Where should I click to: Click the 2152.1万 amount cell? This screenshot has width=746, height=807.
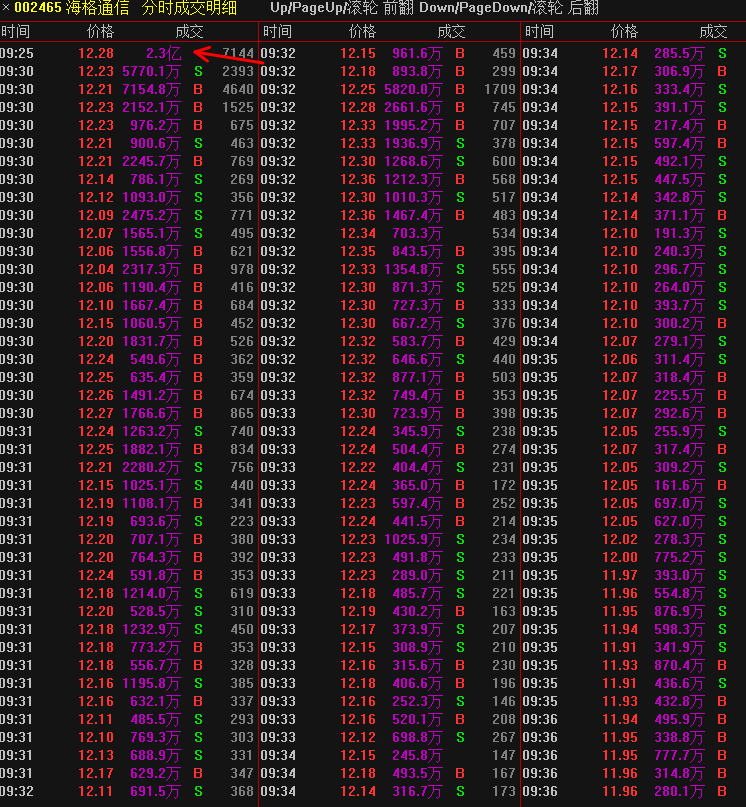[151, 108]
